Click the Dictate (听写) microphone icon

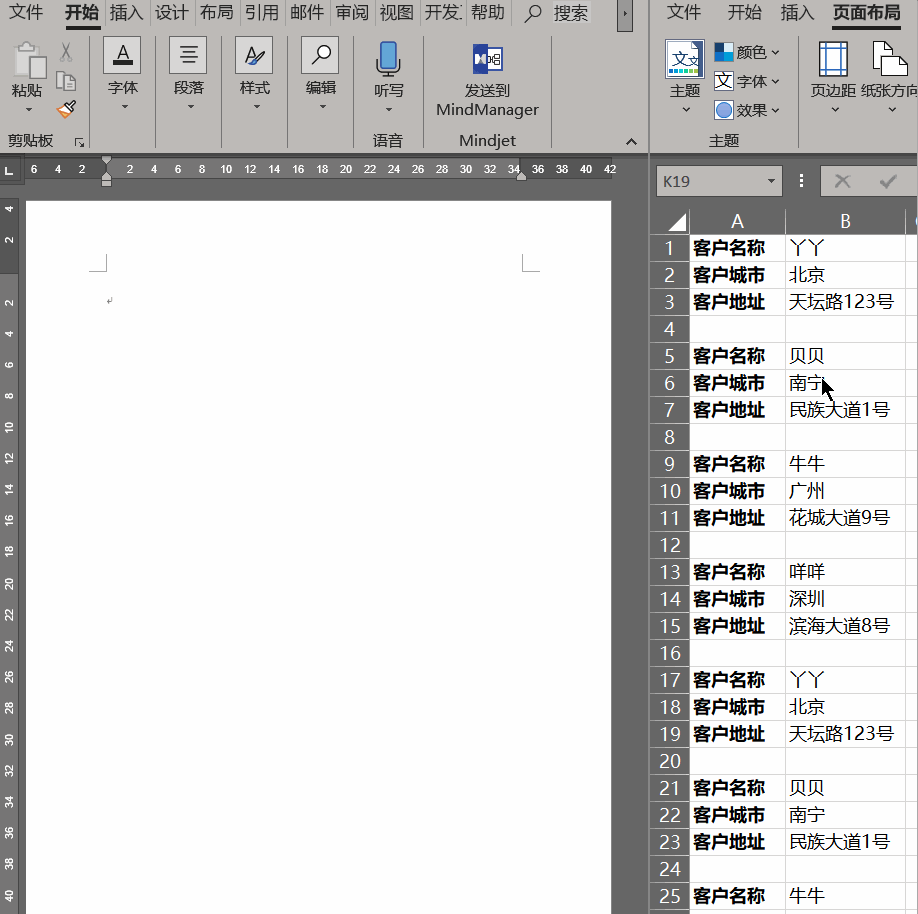pyautogui.click(x=388, y=59)
